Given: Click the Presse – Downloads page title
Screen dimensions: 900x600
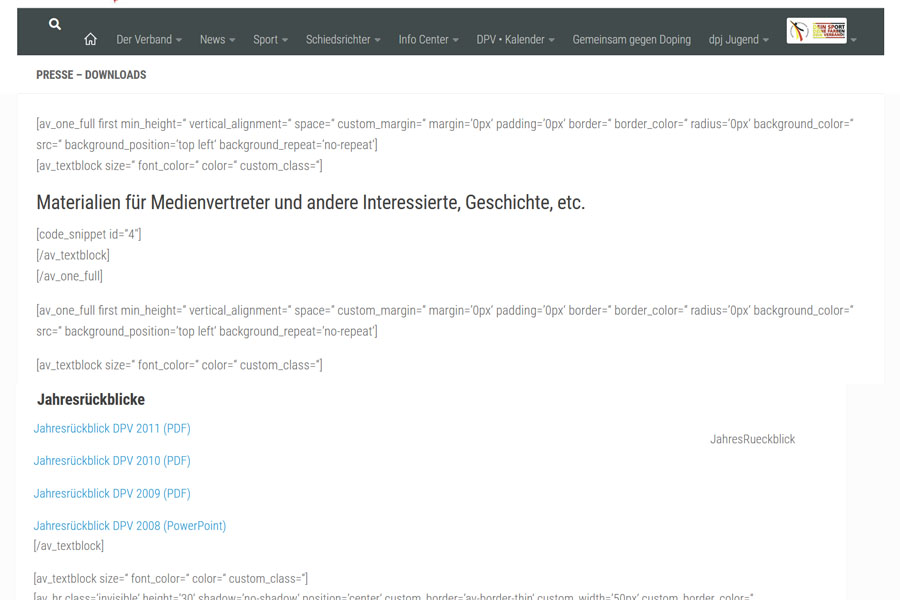Looking at the screenshot, I should point(91,75).
